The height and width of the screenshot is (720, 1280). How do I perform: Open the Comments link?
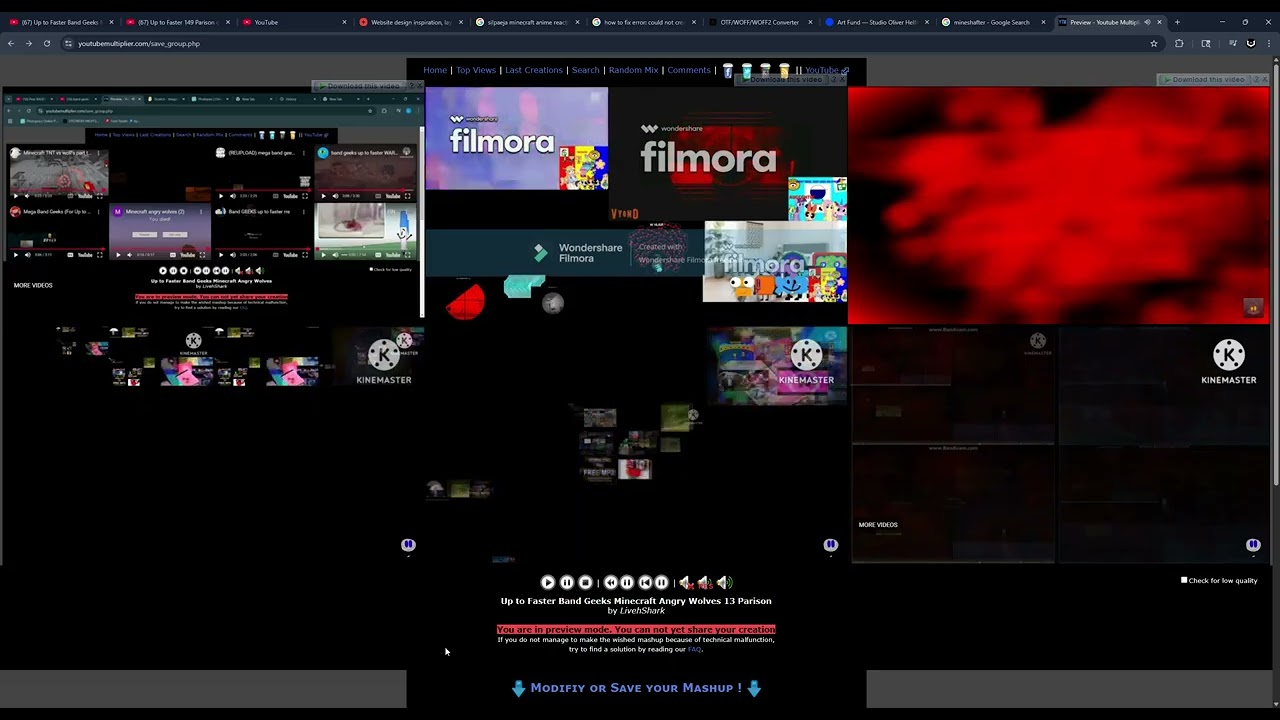[x=689, y=70]
